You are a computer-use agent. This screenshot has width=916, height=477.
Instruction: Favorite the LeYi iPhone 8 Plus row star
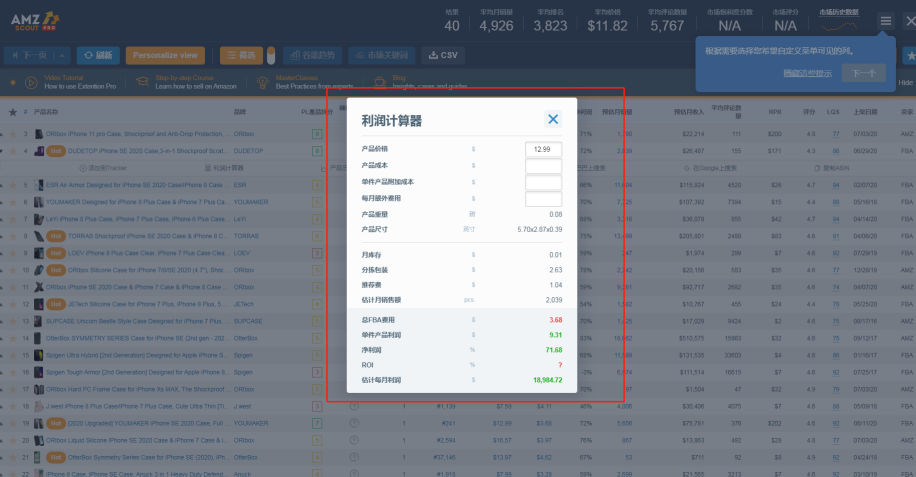coord(13,219)
